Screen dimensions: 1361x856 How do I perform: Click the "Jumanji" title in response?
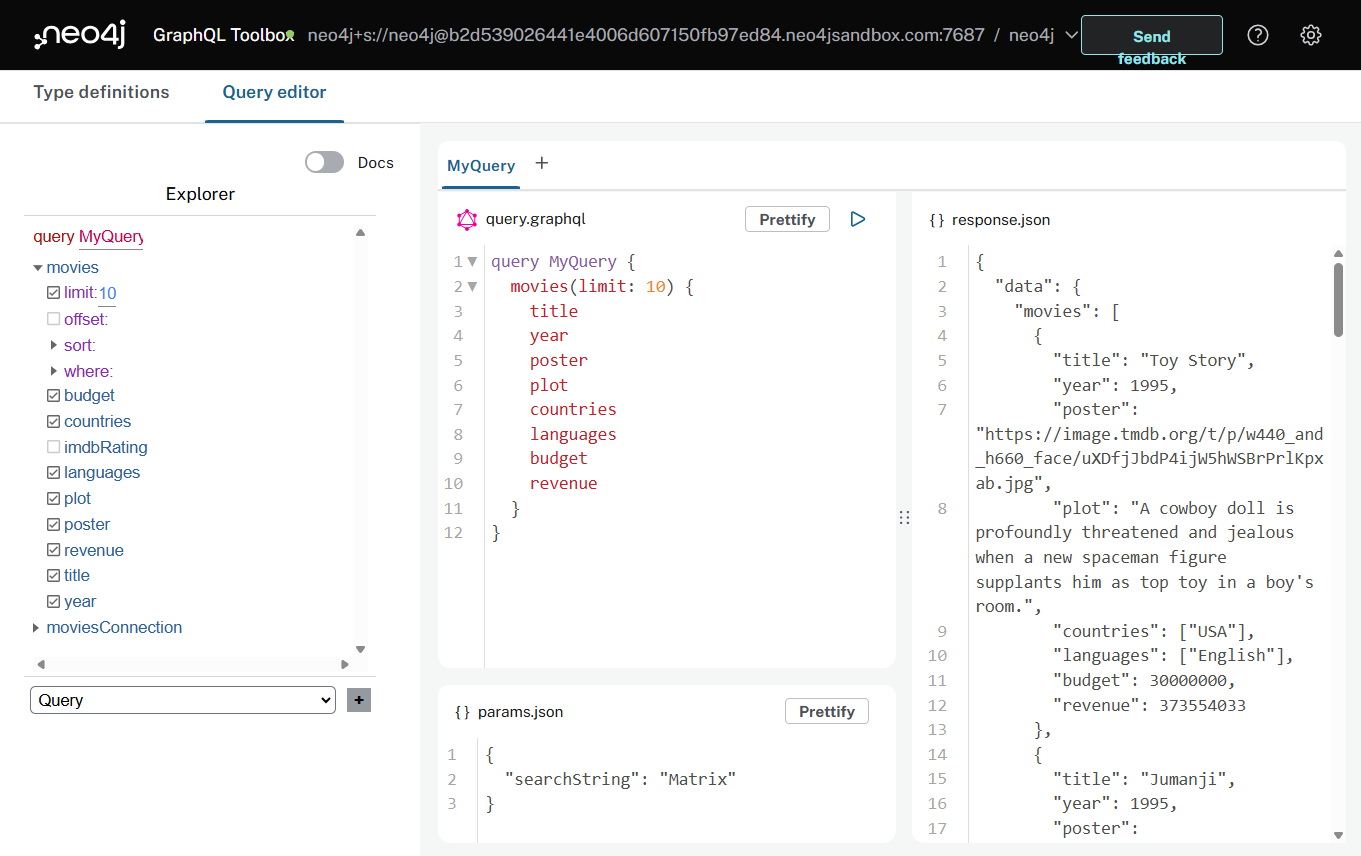point(1183,779)
